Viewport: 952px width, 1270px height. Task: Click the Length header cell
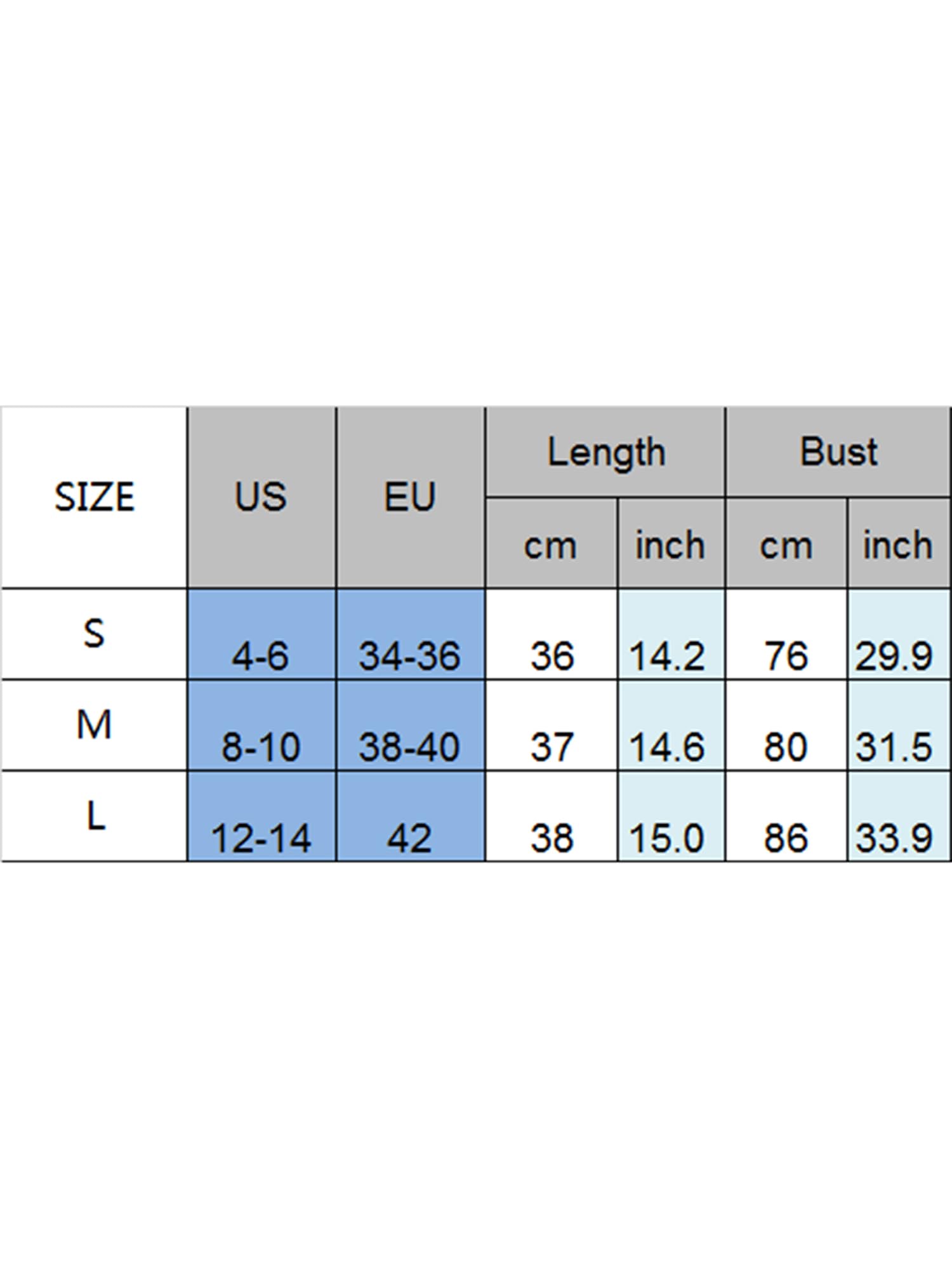[x=605, y=452]
